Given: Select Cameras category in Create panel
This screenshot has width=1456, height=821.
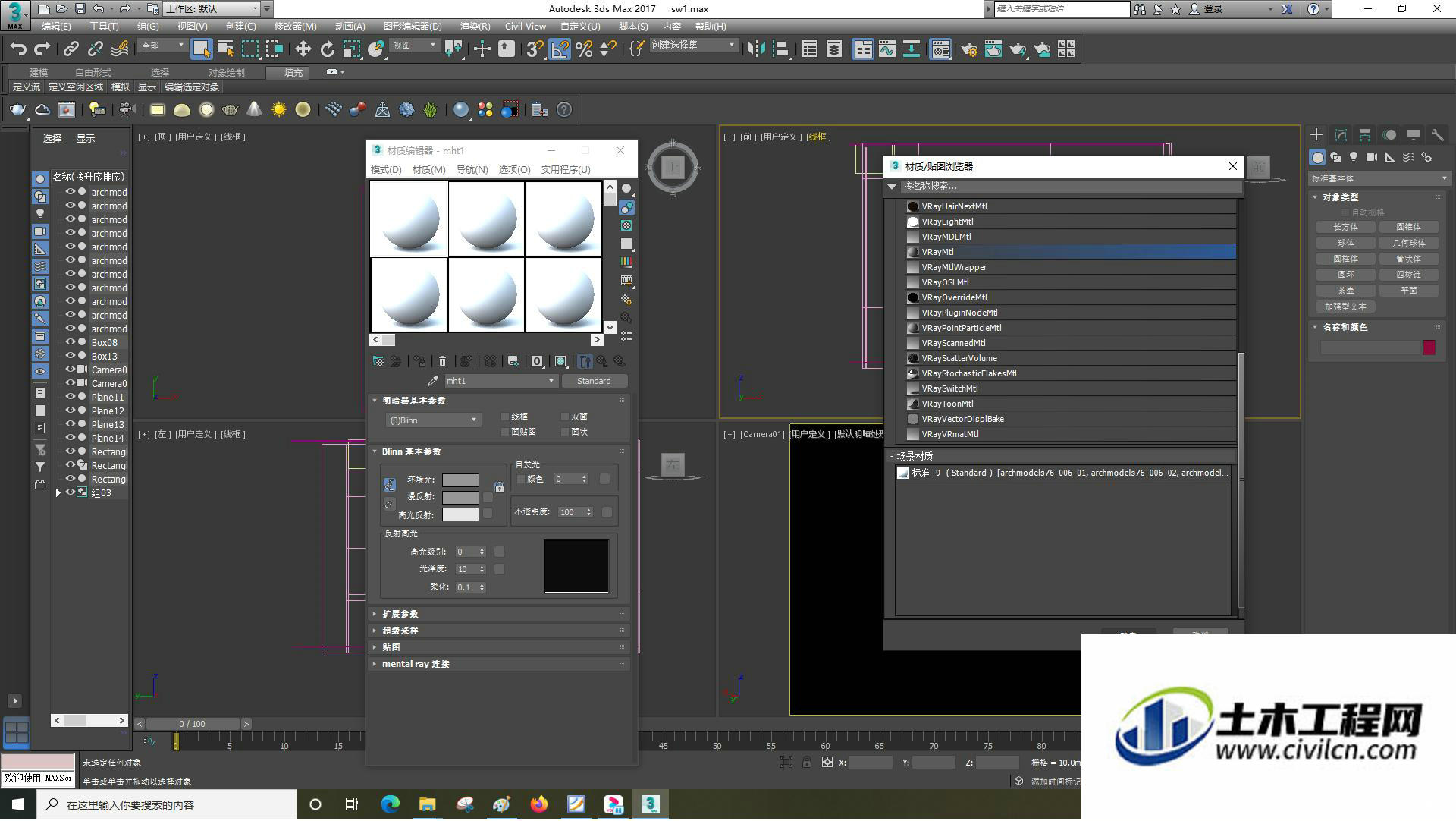Looking at the screenshot, I should coord(1372,157).
